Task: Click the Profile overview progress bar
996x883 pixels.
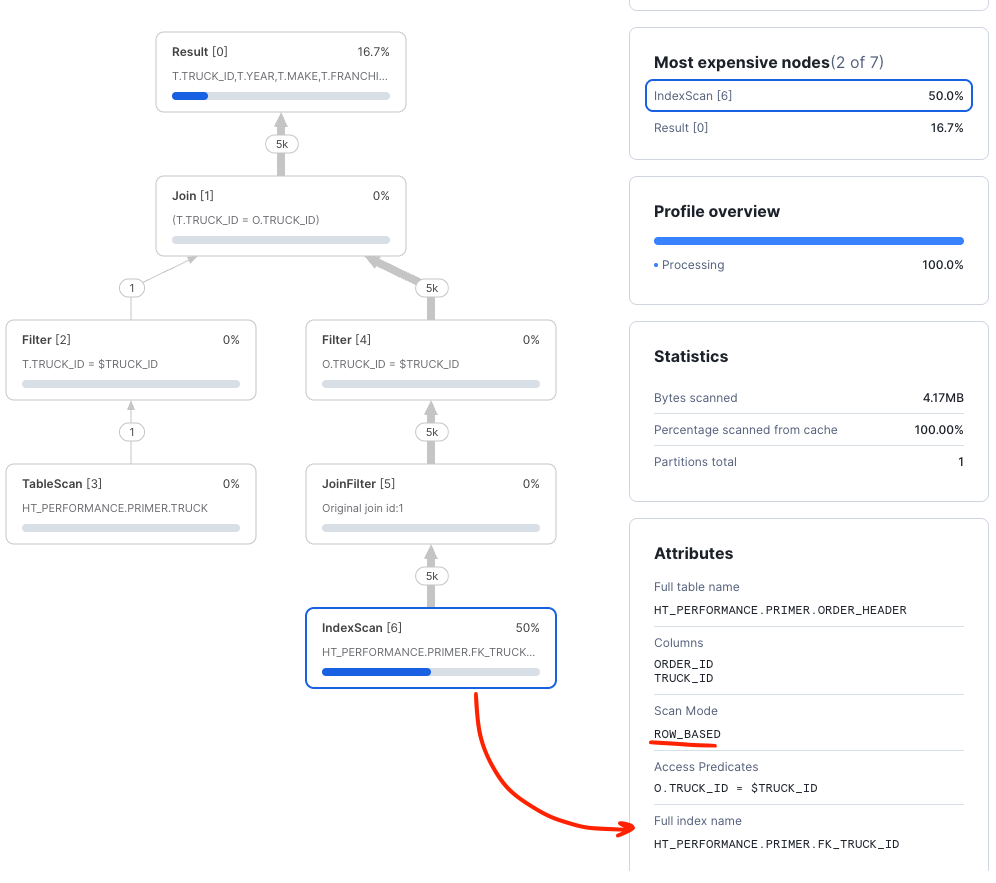Action: tap(808, 241)
